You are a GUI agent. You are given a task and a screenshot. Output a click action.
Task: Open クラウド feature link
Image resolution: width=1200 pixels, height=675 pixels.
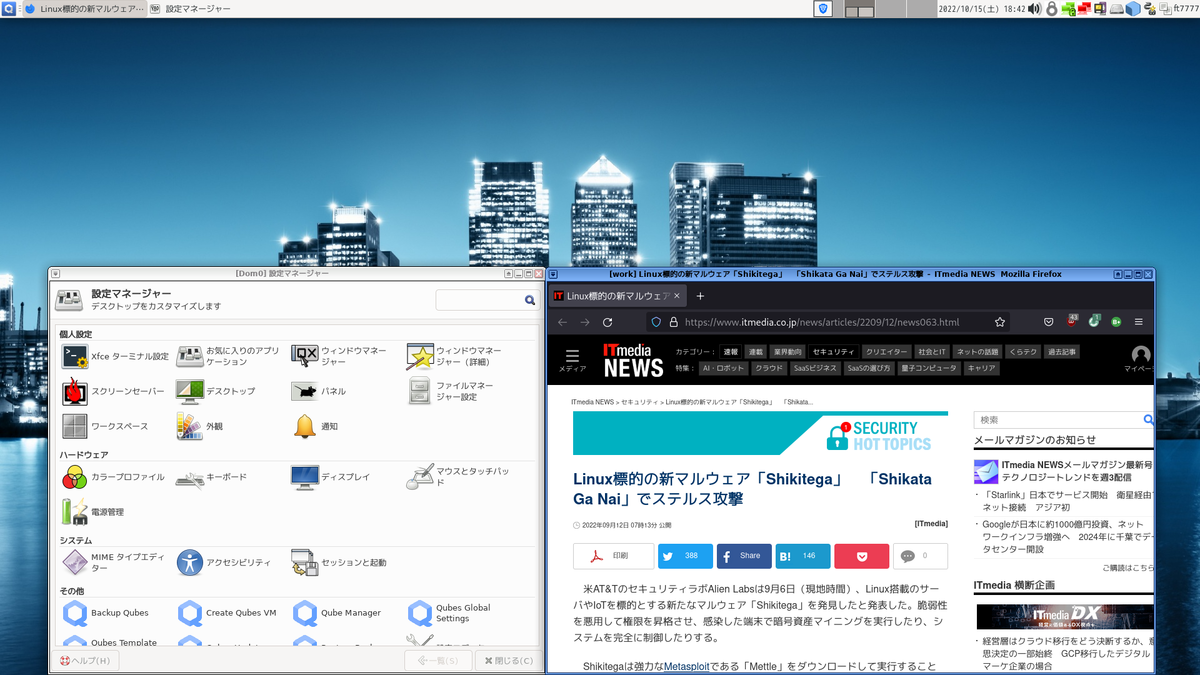click(x=769, y=368)
